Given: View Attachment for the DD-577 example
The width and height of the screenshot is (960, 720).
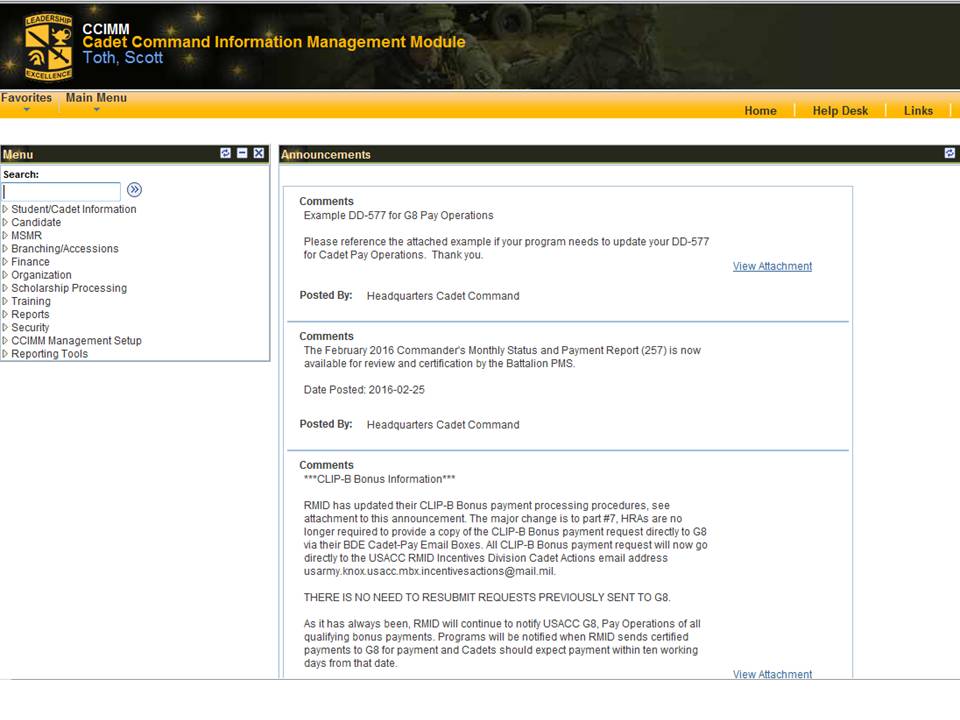Looking at the screenshot, I should click(x=772, y=266).
